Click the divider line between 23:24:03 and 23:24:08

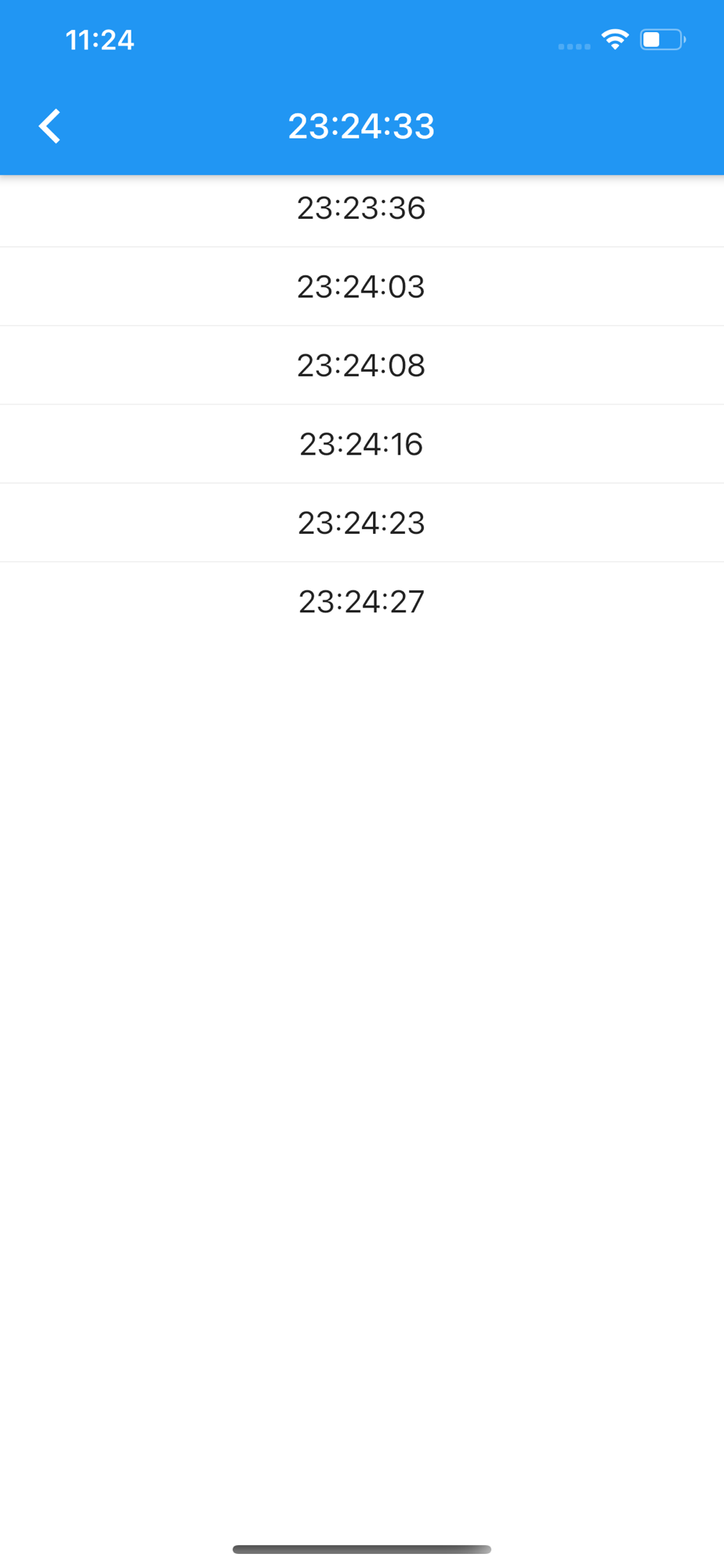pos(362,325)
